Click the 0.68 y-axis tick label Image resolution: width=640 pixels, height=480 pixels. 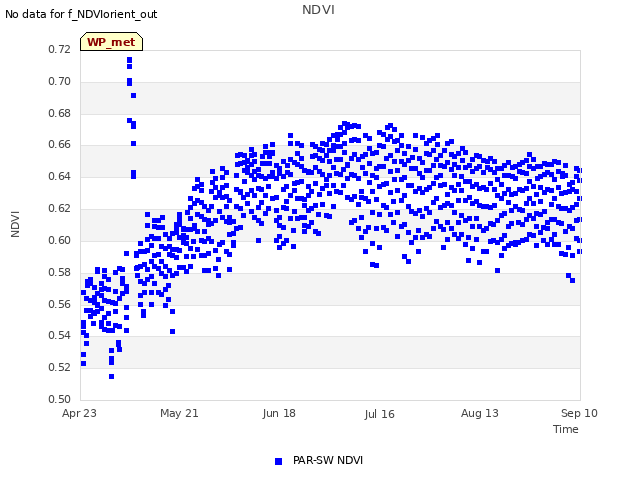60,113
